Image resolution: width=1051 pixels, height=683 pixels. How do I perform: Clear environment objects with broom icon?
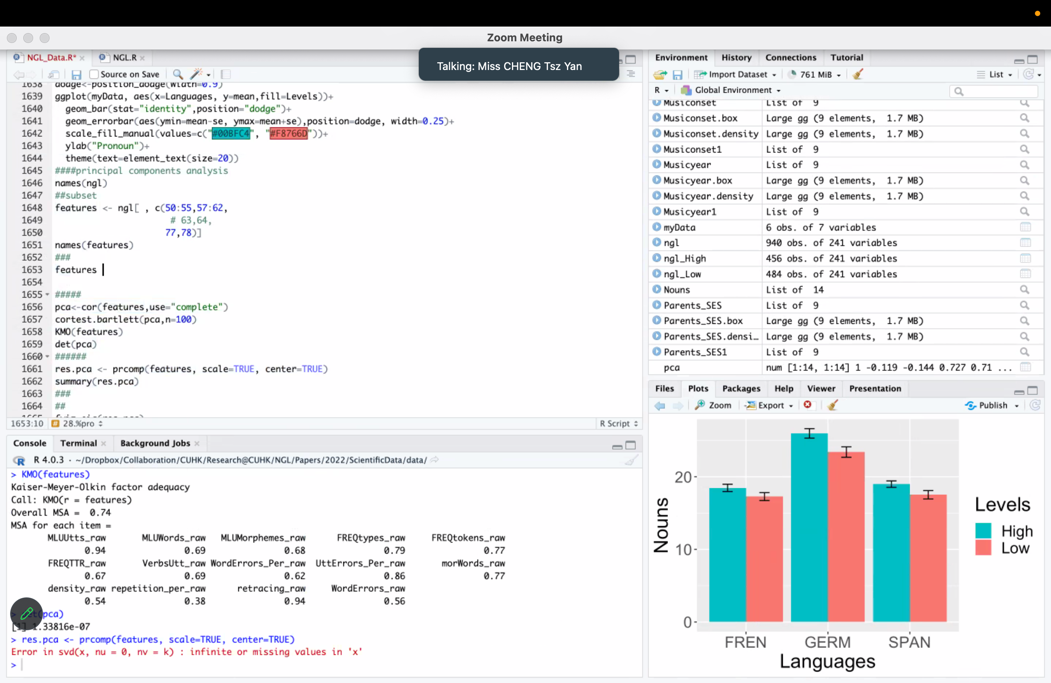(858, 75)
